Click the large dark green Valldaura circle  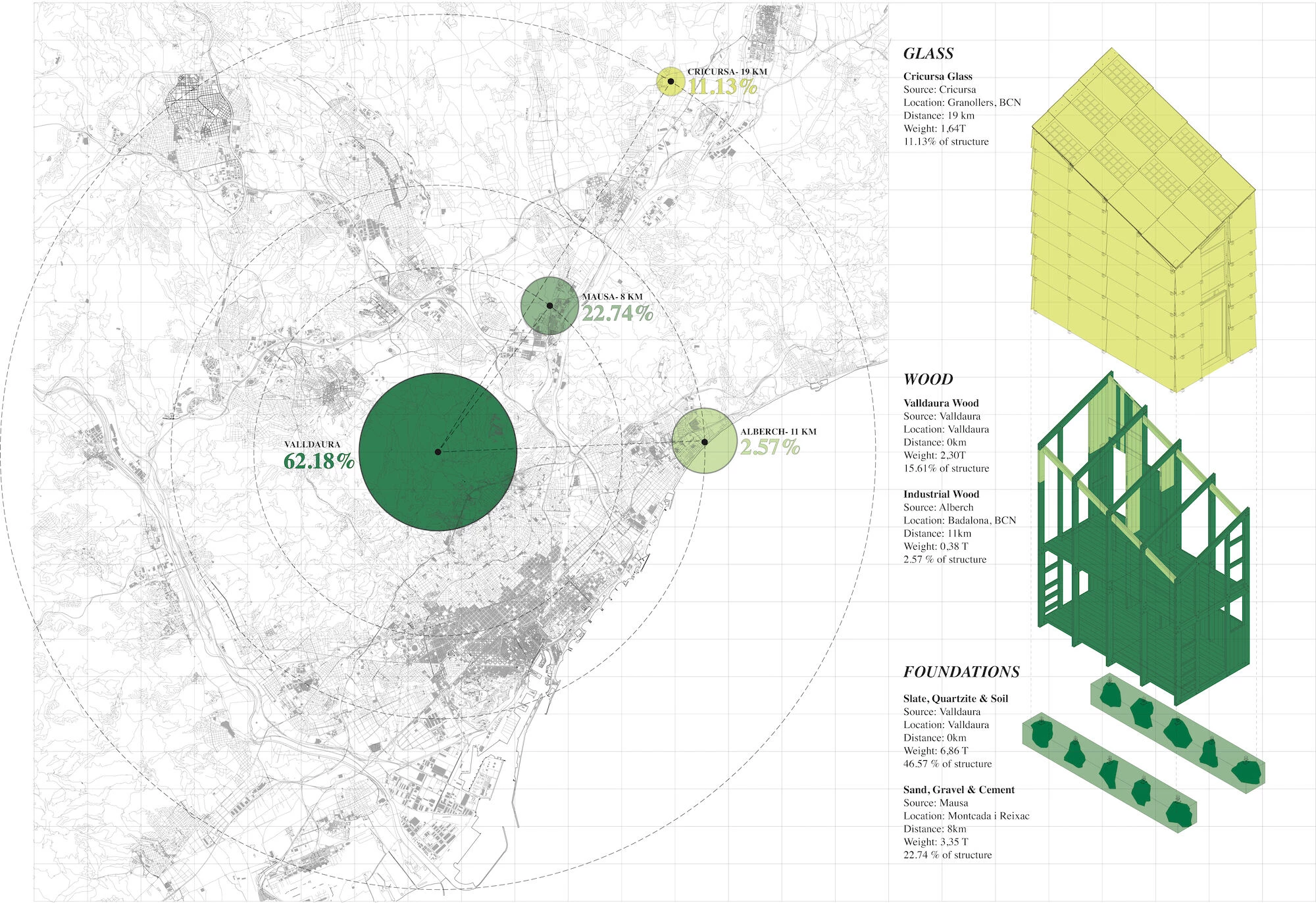[438, 452]
